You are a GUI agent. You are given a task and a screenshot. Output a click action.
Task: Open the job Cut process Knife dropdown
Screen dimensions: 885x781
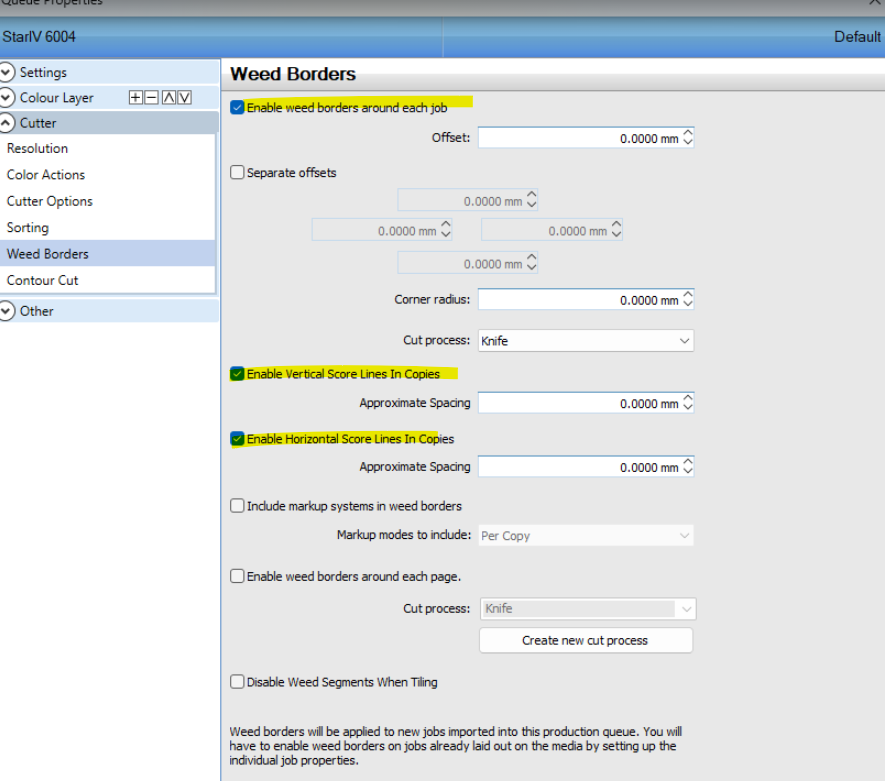586,341
